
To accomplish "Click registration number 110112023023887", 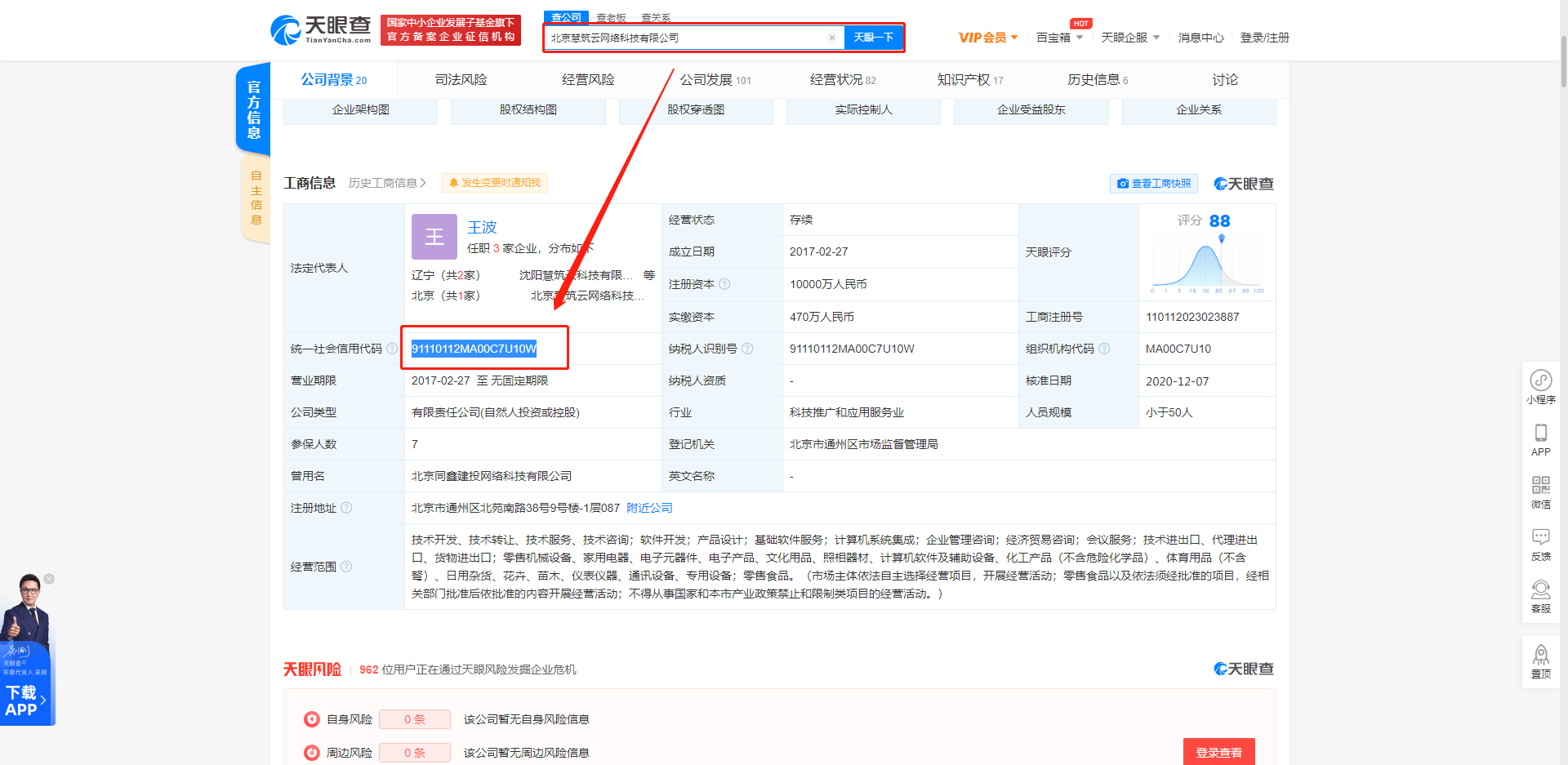I will pos(1192,317).
